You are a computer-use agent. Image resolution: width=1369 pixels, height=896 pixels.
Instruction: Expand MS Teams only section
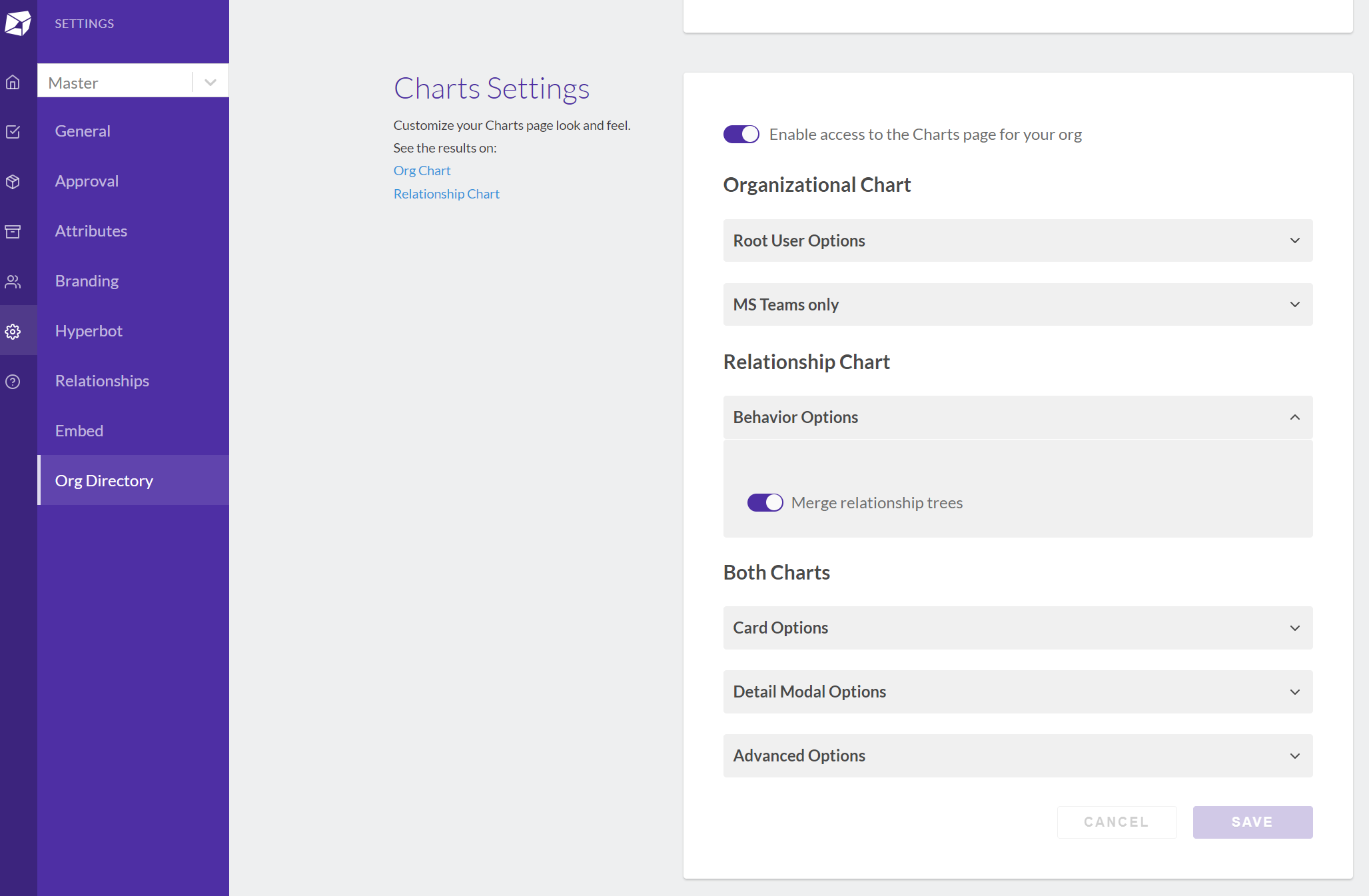[1018, 304]
